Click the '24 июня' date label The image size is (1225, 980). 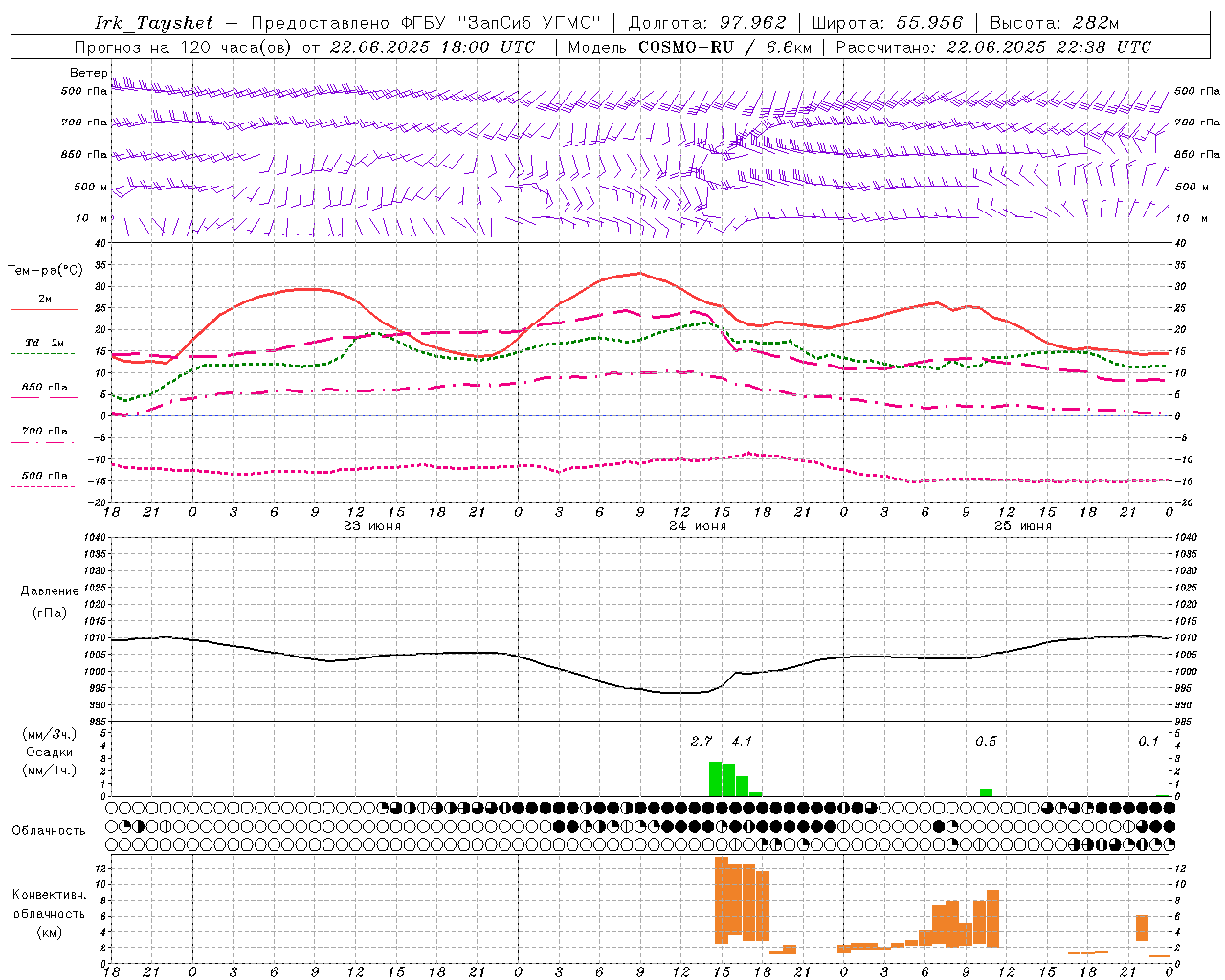(x=698, y=526)
